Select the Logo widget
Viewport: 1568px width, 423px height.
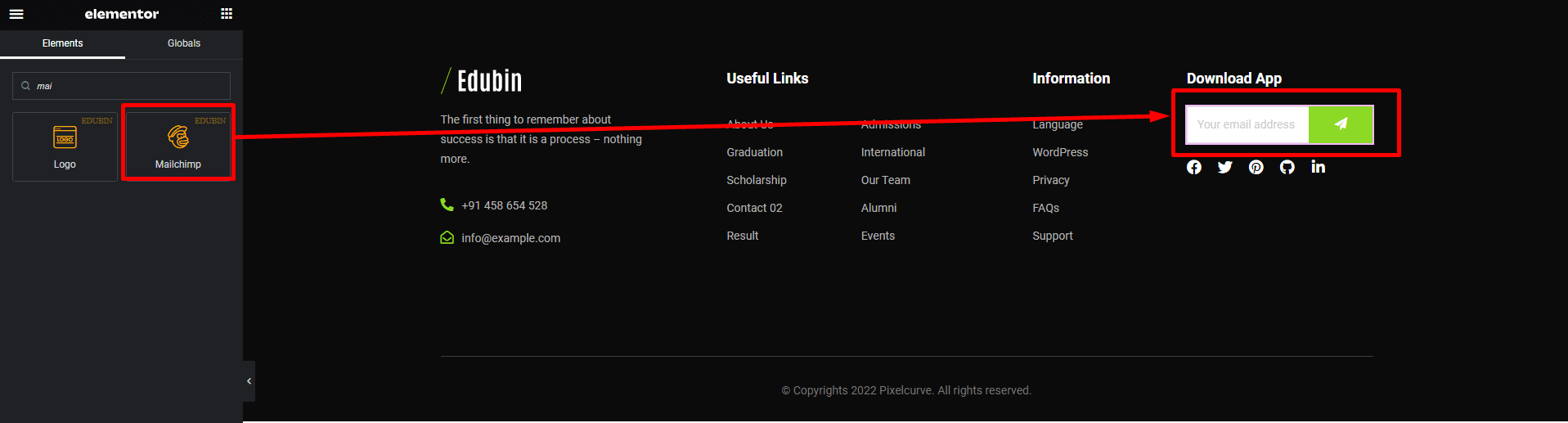coord(65,146)
